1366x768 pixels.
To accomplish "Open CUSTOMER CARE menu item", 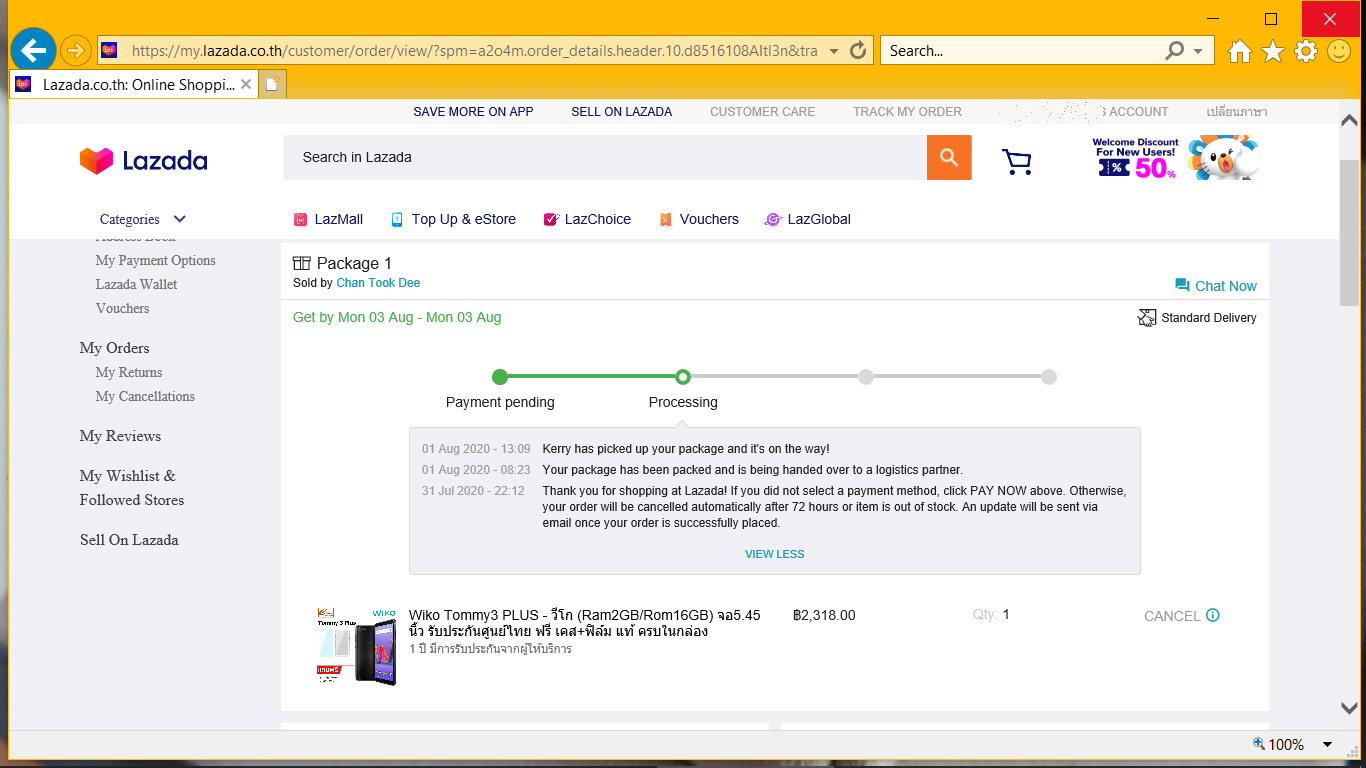I will 763,112.
